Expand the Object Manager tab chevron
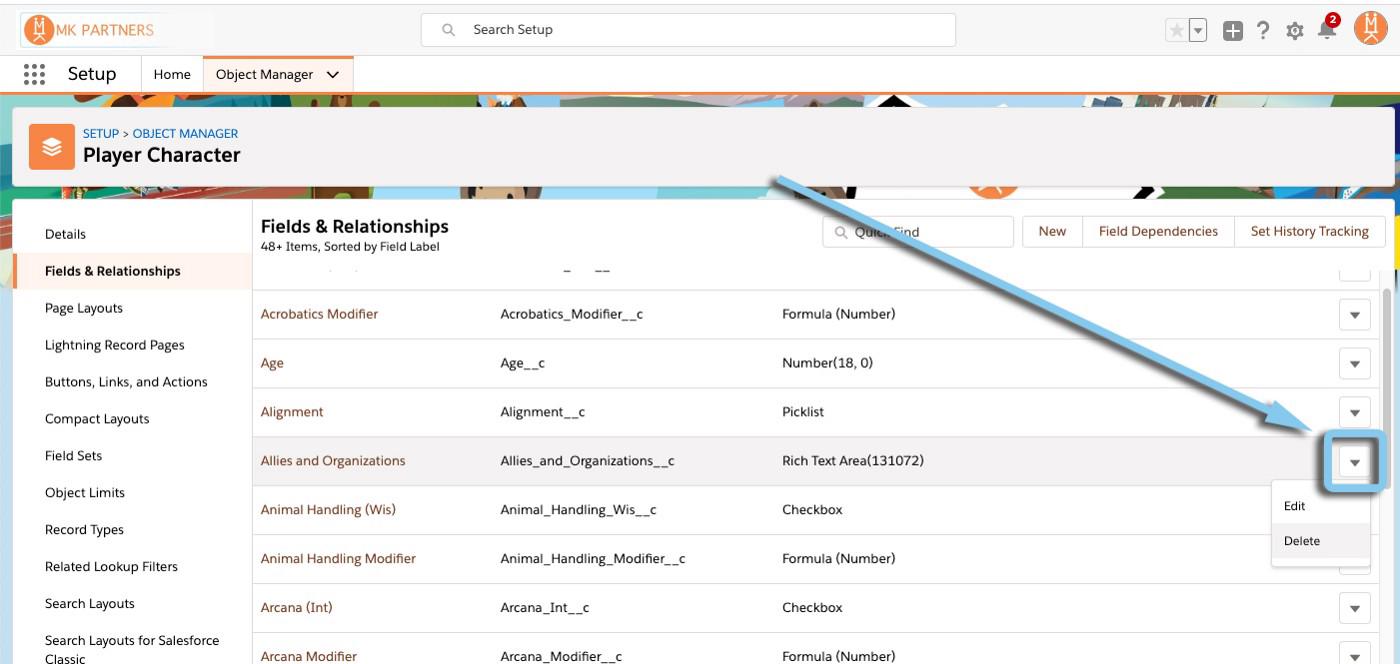 coord(333,75)
